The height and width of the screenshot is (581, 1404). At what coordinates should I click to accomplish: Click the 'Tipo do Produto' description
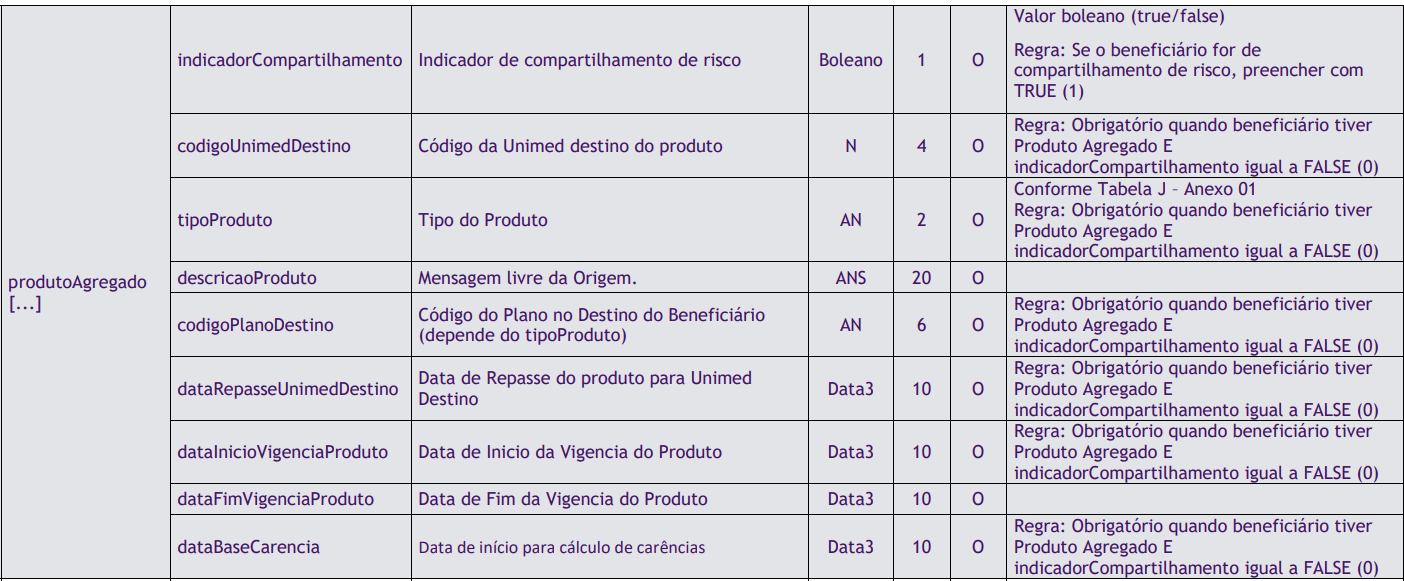(x=483, y=220)
